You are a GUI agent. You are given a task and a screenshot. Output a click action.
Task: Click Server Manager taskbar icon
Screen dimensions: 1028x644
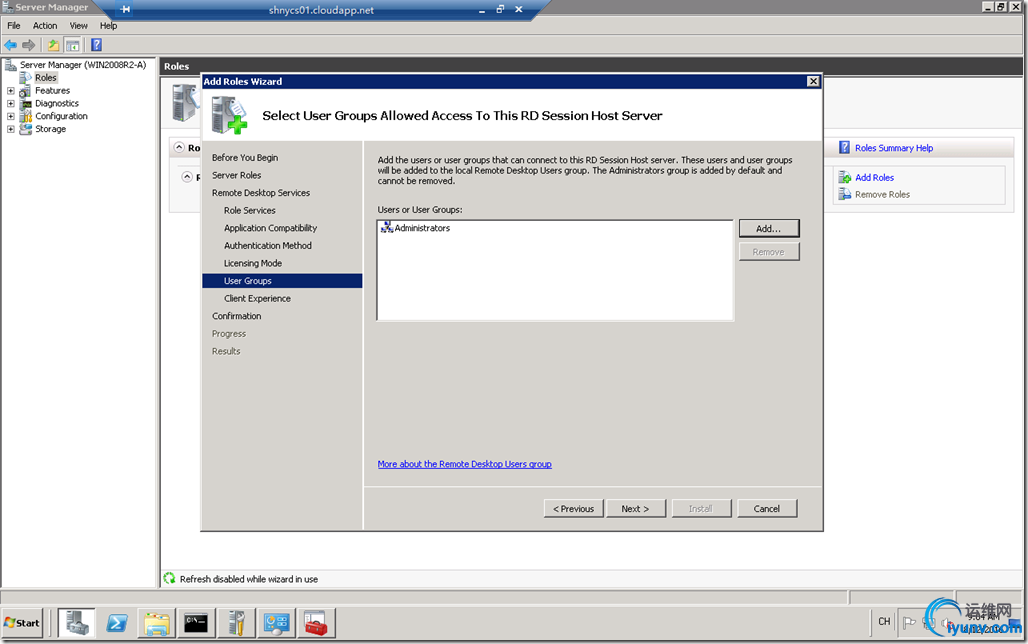pos(77,623)
